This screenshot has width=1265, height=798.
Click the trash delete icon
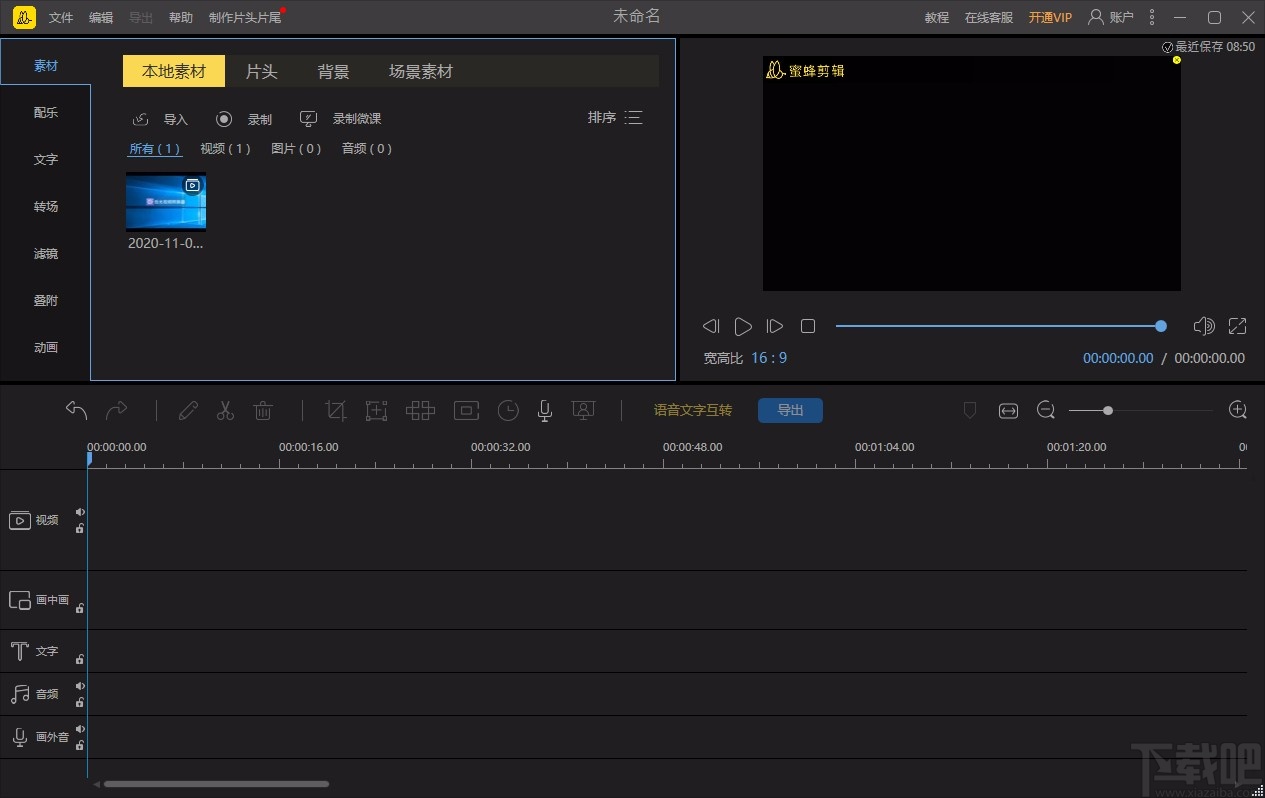tap(263, 410)
